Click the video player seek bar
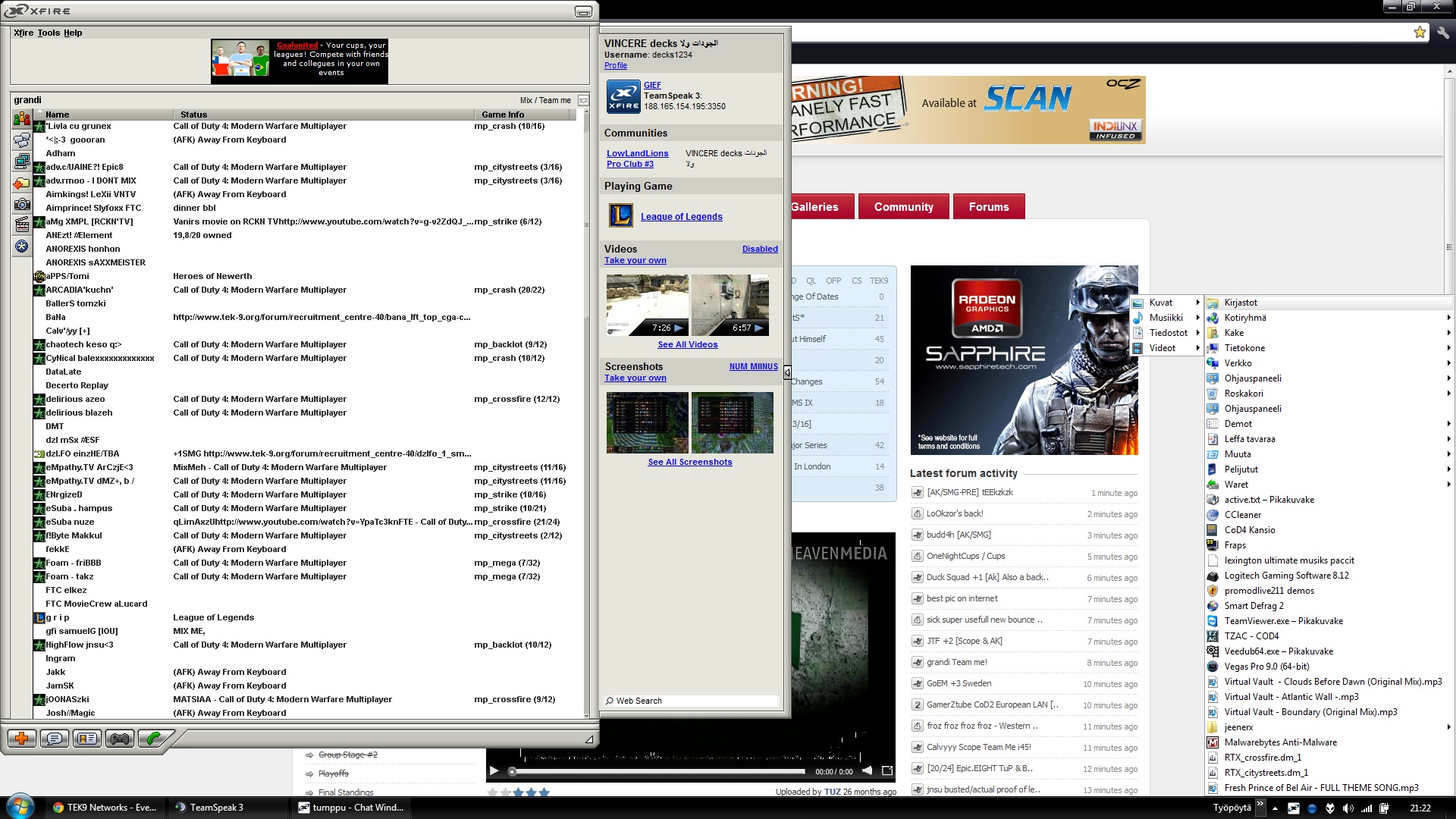This screenshot has width=1456, height=819. coord(657,771)
